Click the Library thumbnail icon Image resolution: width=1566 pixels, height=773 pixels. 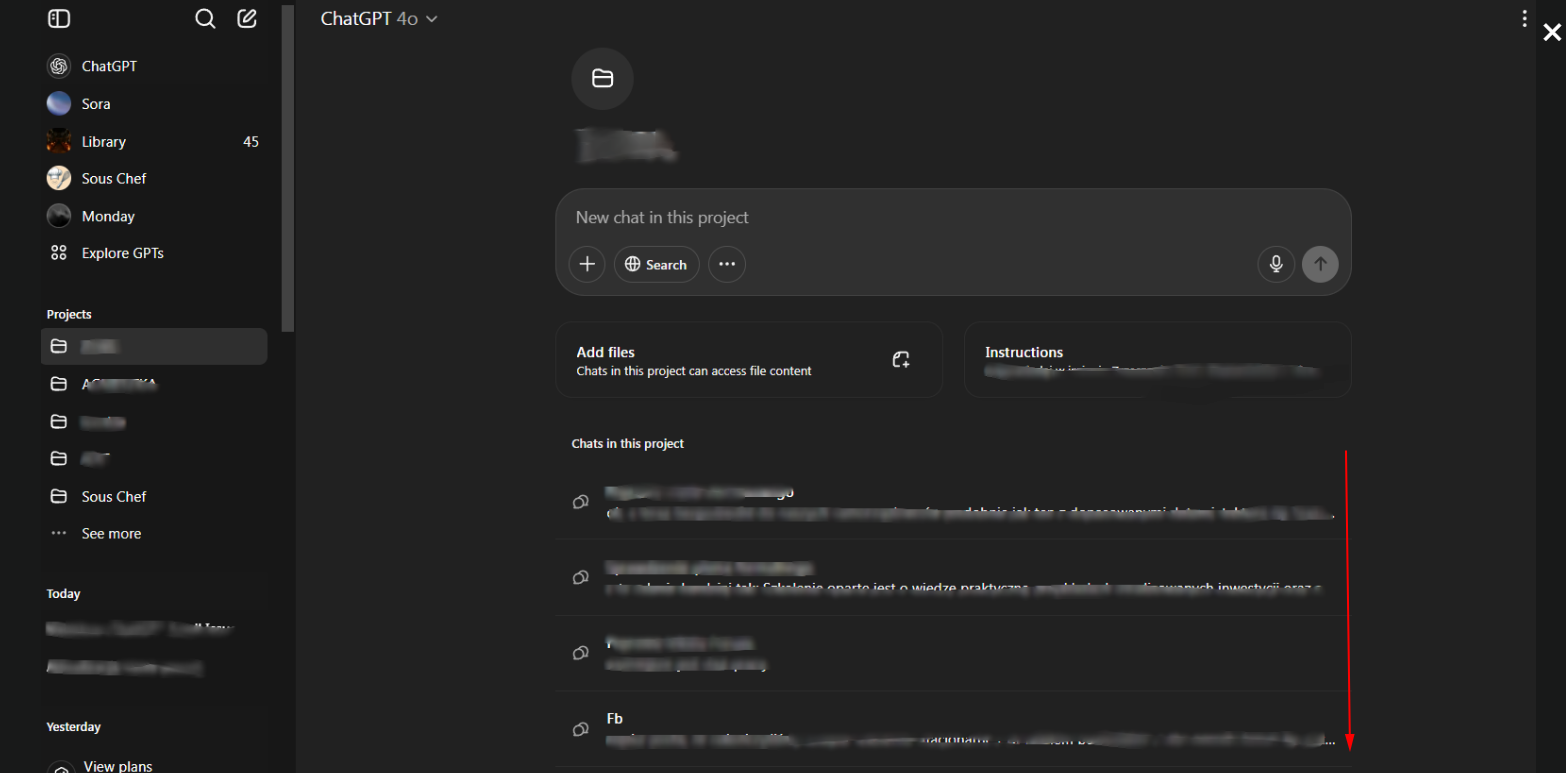click(59, 142)
